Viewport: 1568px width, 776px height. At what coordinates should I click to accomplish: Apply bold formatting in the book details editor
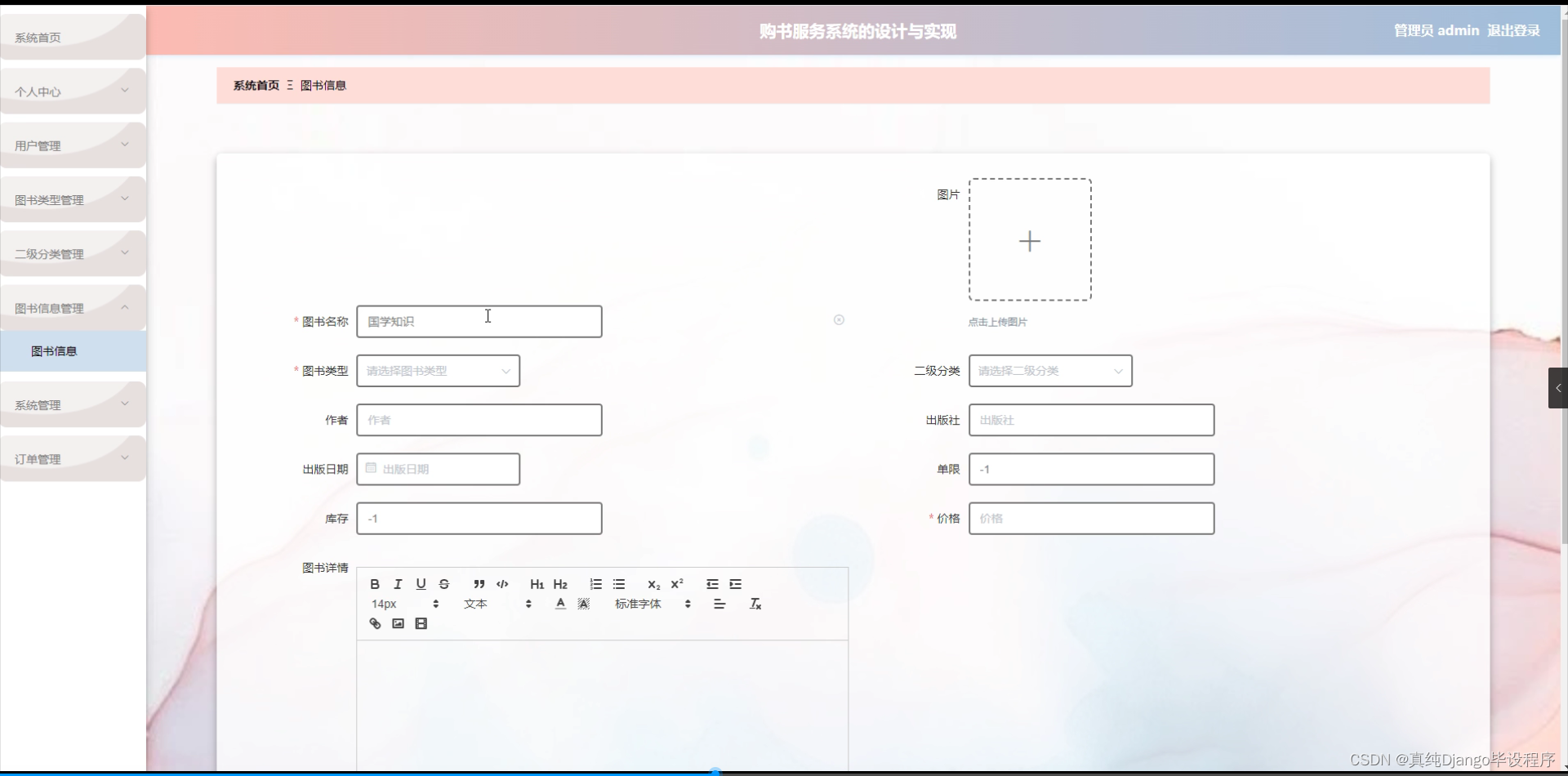coord(374,583)
